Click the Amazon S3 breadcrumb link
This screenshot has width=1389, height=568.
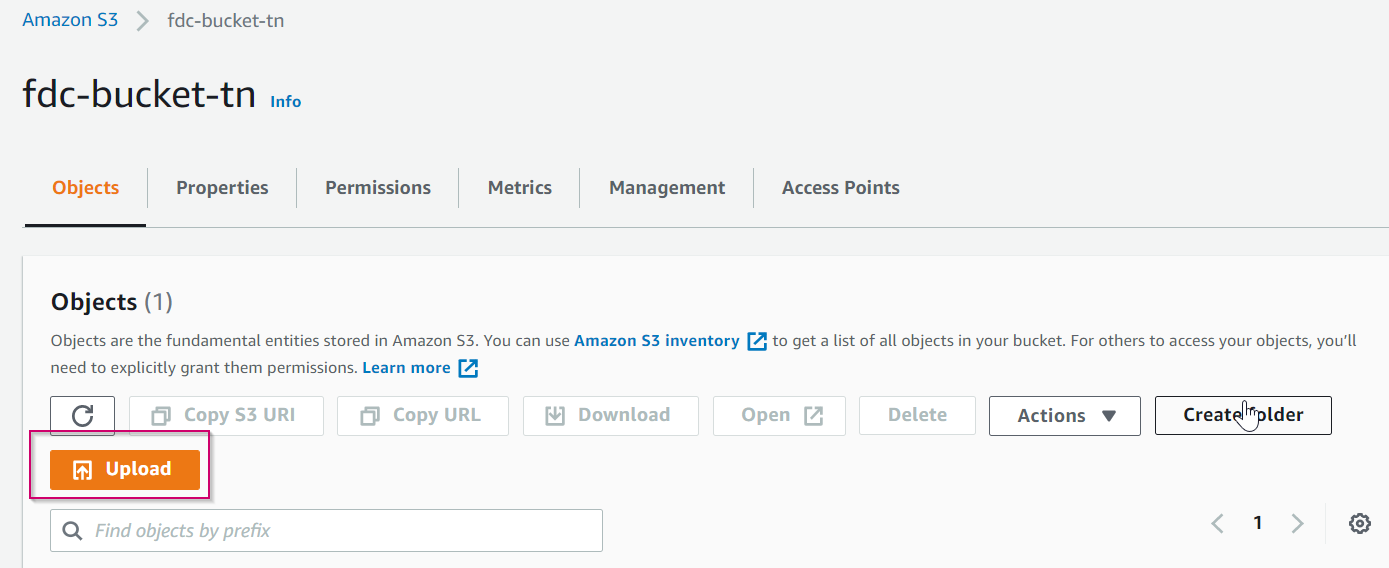[70, 20]
